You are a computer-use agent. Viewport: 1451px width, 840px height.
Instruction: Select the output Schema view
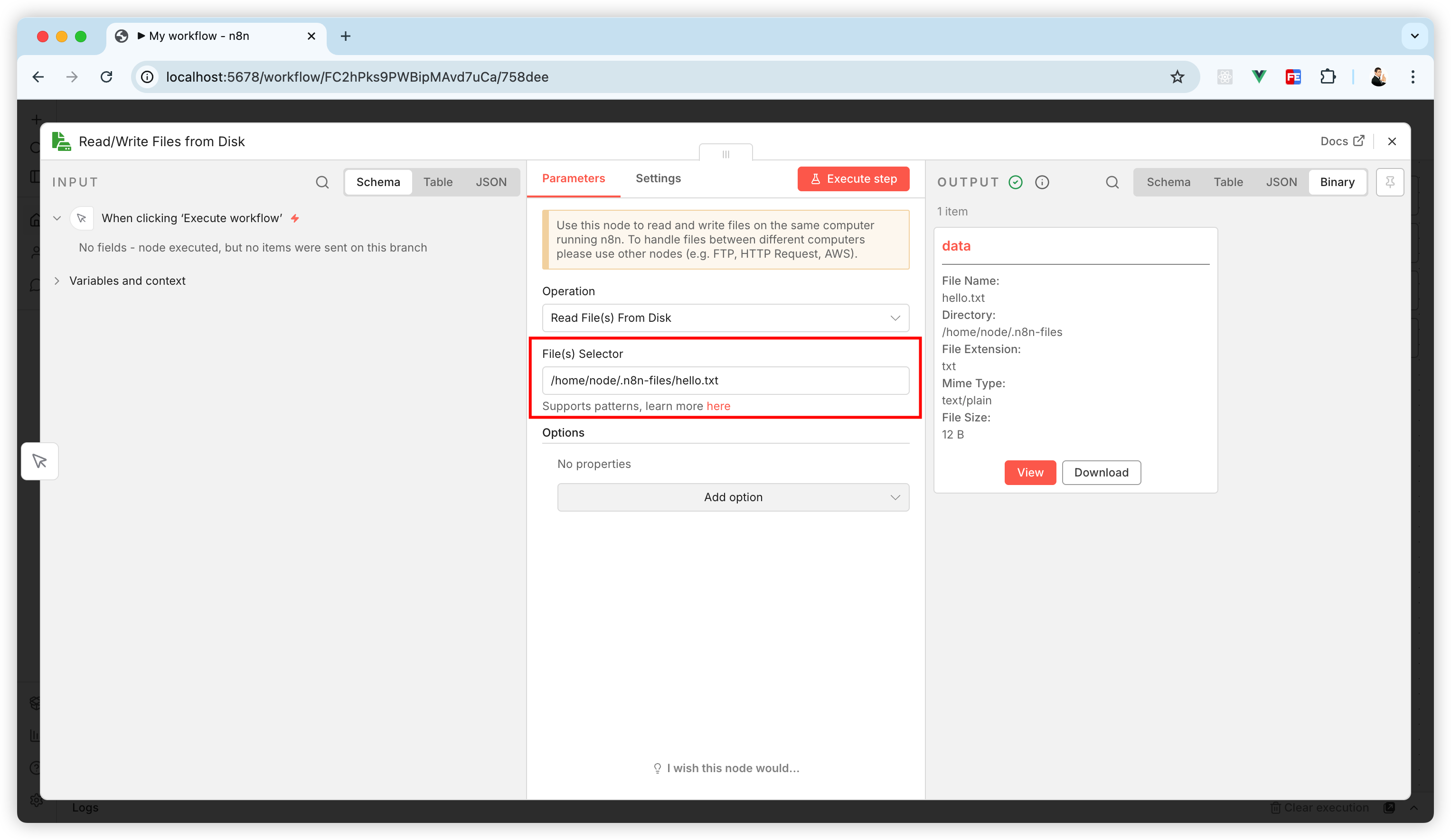pyautogui.click(x=1168, y=182)
